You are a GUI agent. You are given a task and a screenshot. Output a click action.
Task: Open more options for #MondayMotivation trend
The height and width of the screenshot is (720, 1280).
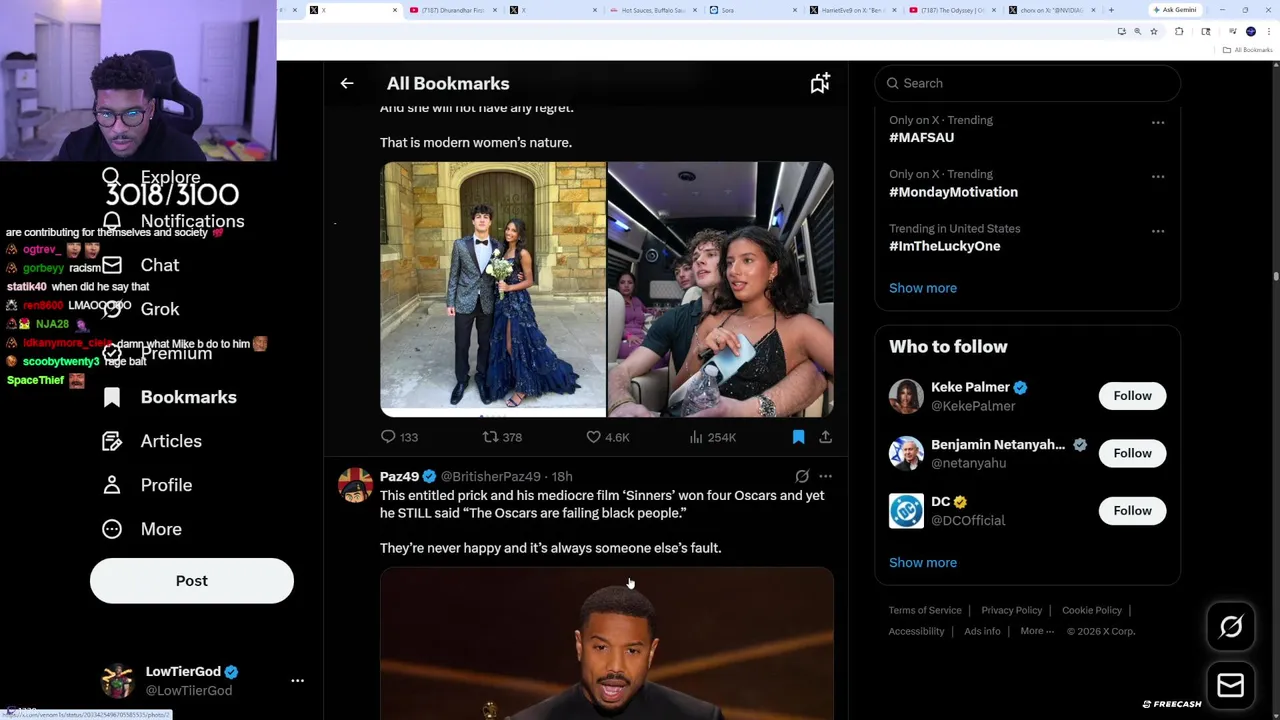[1158, 177]
